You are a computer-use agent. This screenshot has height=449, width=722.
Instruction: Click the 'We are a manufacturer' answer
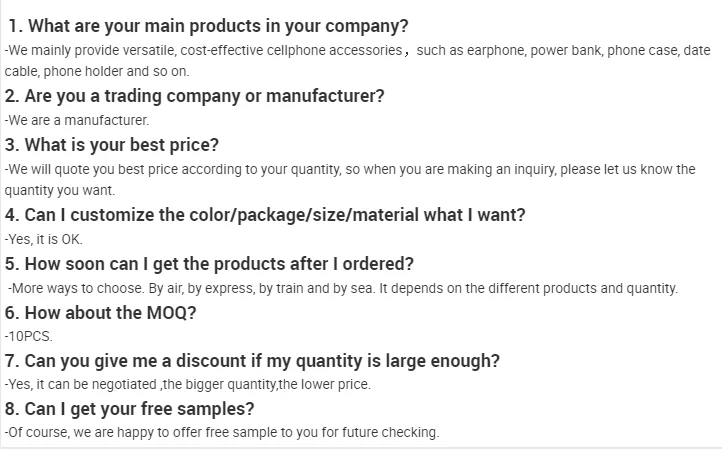point(77,120)
